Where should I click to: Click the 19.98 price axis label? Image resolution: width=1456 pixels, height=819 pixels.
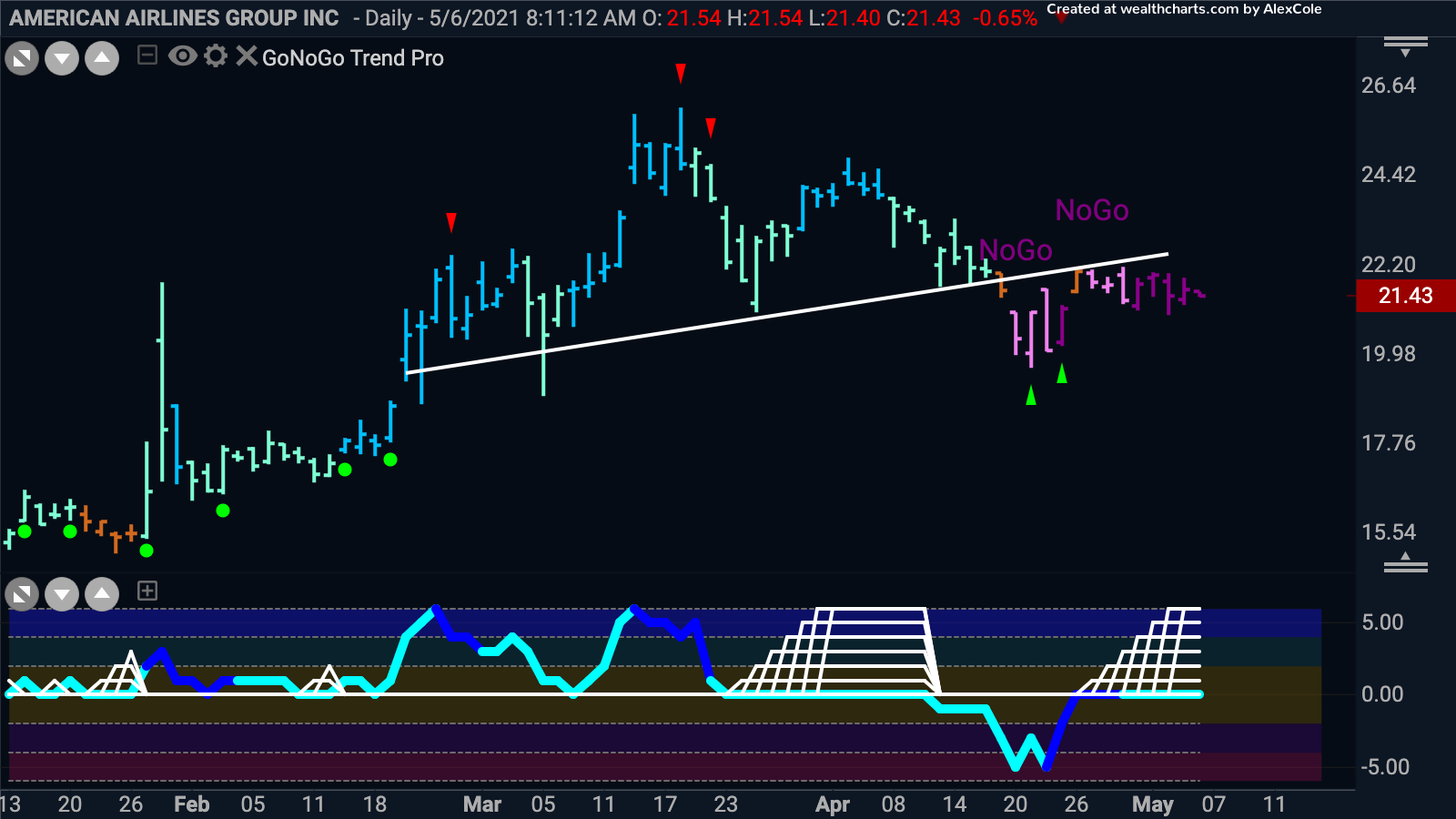[x=1389, y=354]
